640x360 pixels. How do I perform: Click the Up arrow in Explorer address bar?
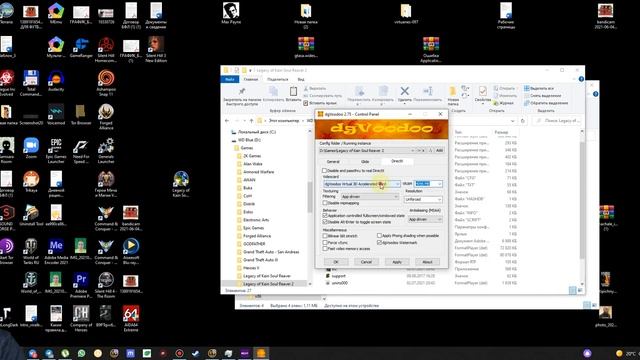pos(251,121)
